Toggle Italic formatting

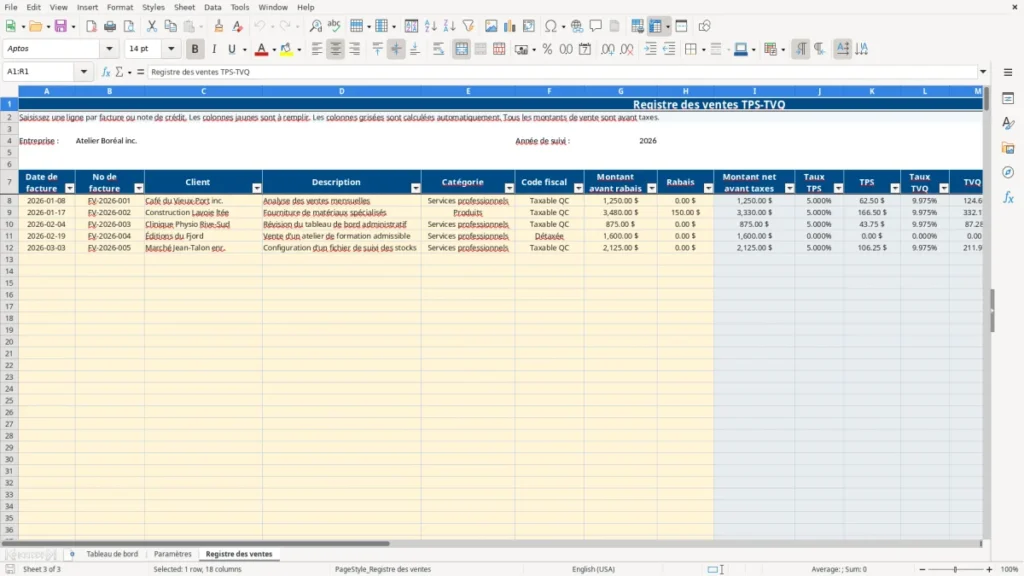tap(214, 49)
